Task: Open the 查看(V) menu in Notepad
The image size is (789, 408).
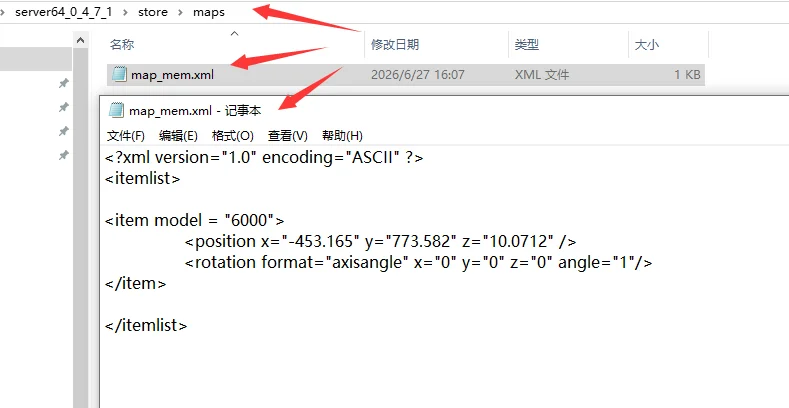Action: point(287,136)
